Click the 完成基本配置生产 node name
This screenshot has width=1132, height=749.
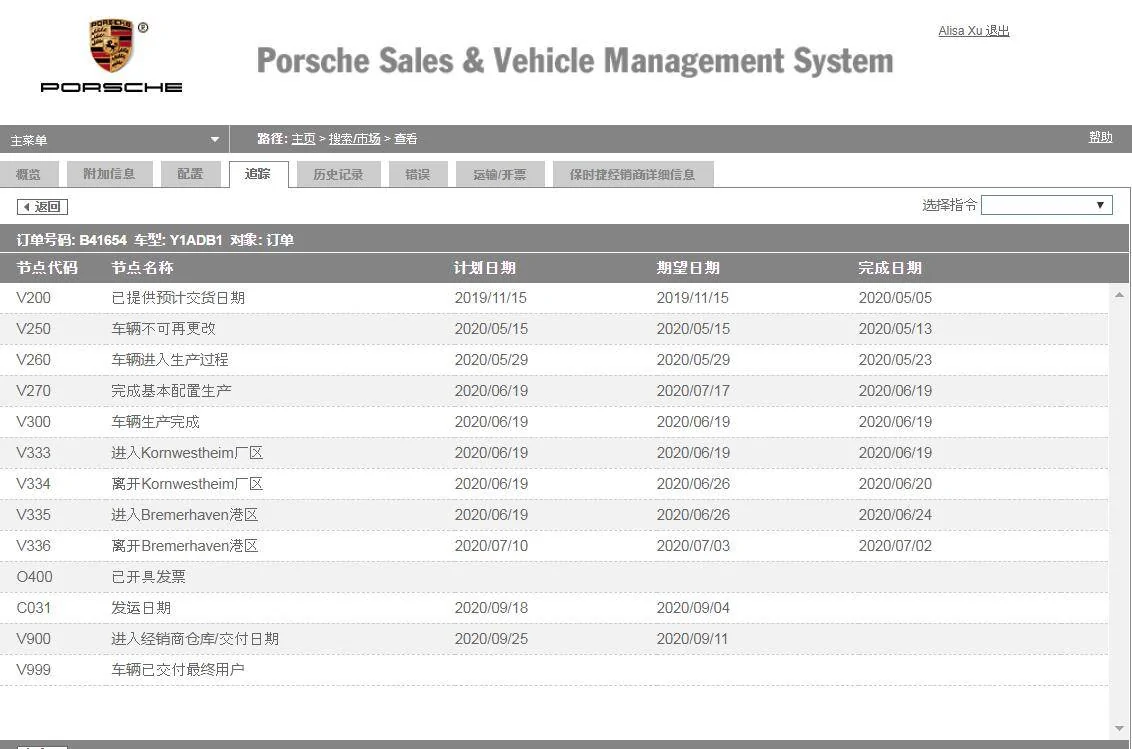tap(171, 391)
